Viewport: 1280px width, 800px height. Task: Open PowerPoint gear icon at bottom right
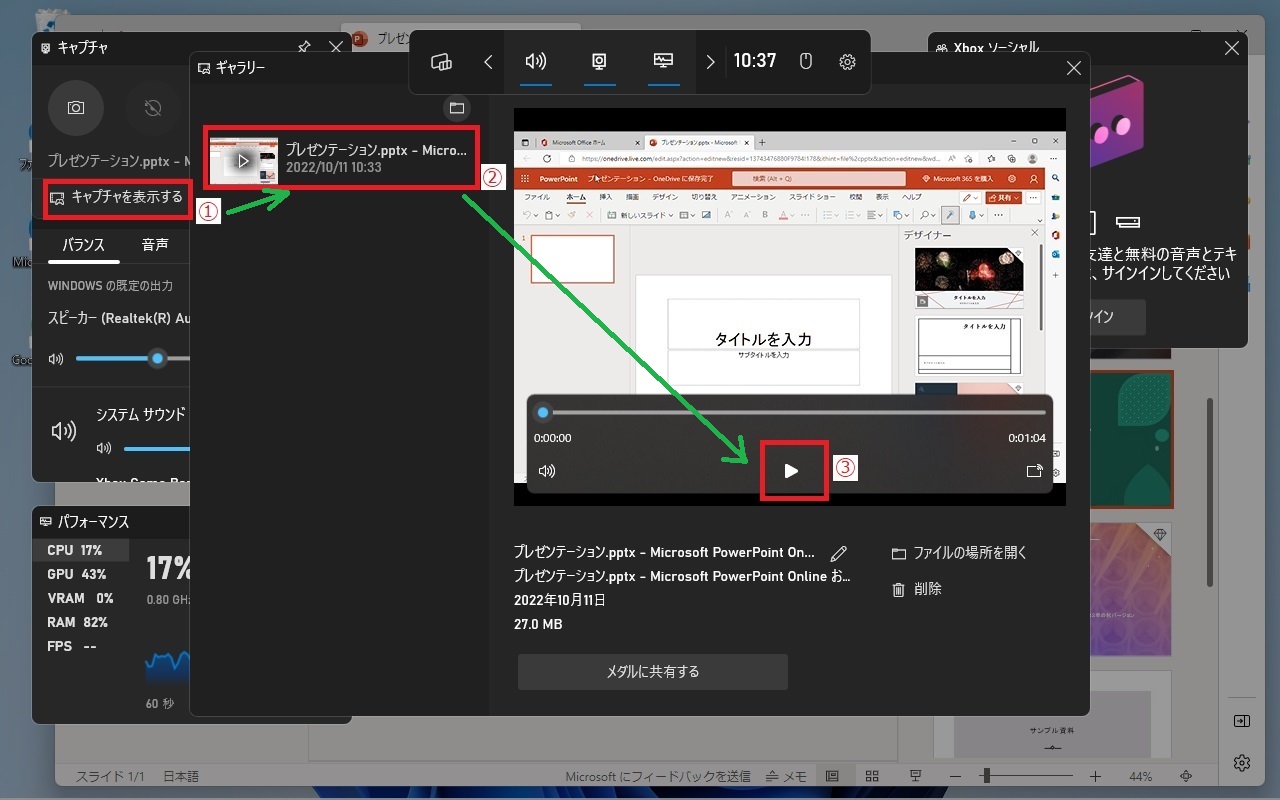coord(1242,763)
